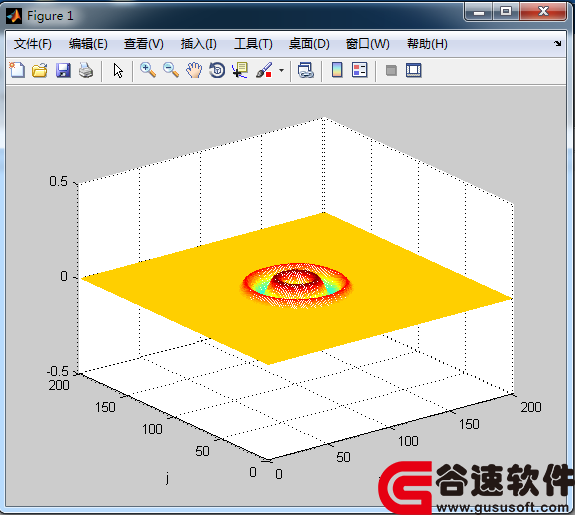
Task: Click the New Figure icon
Action: tap(17, 70)
